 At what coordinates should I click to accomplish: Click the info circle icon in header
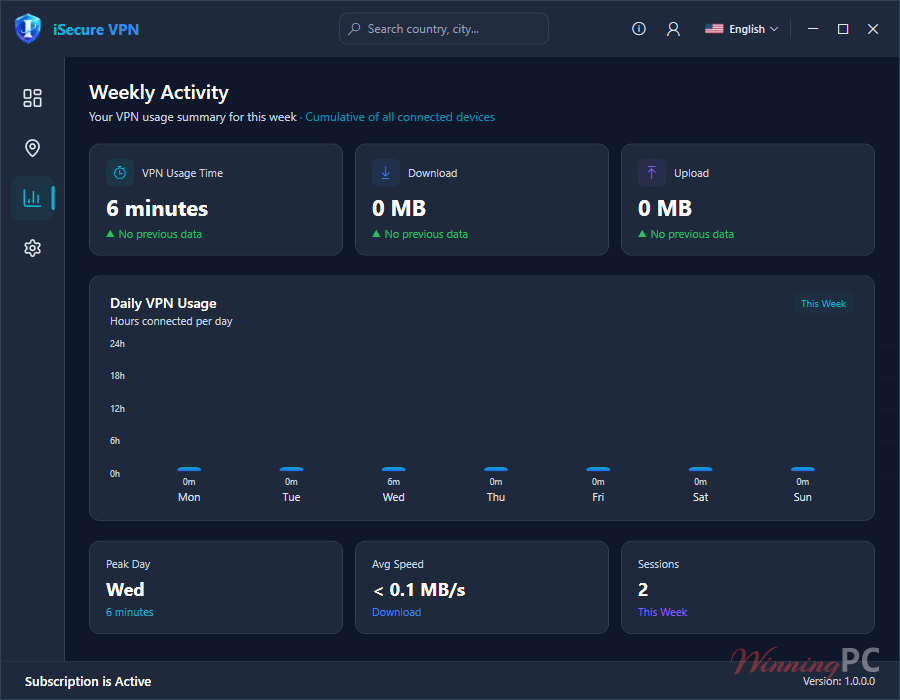(x=639, y=29)
